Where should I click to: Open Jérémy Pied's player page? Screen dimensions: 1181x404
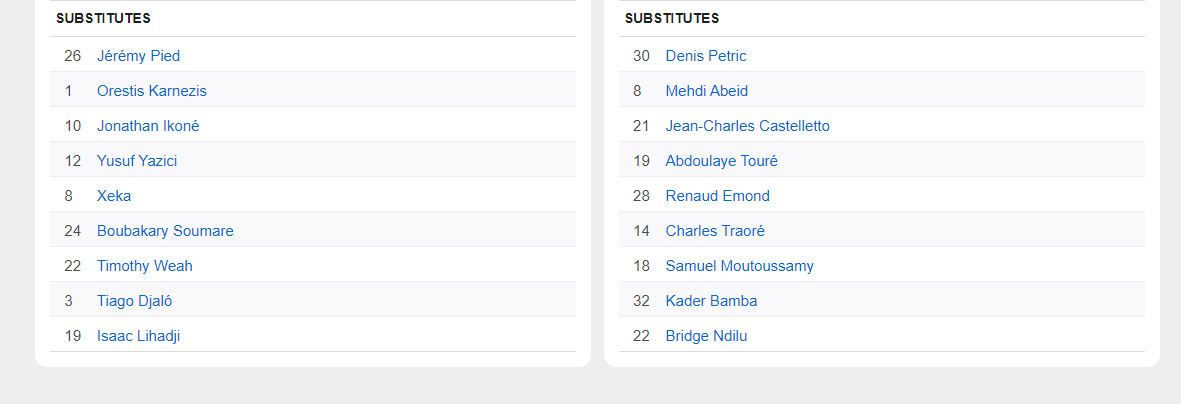click(x=138, y=56)
